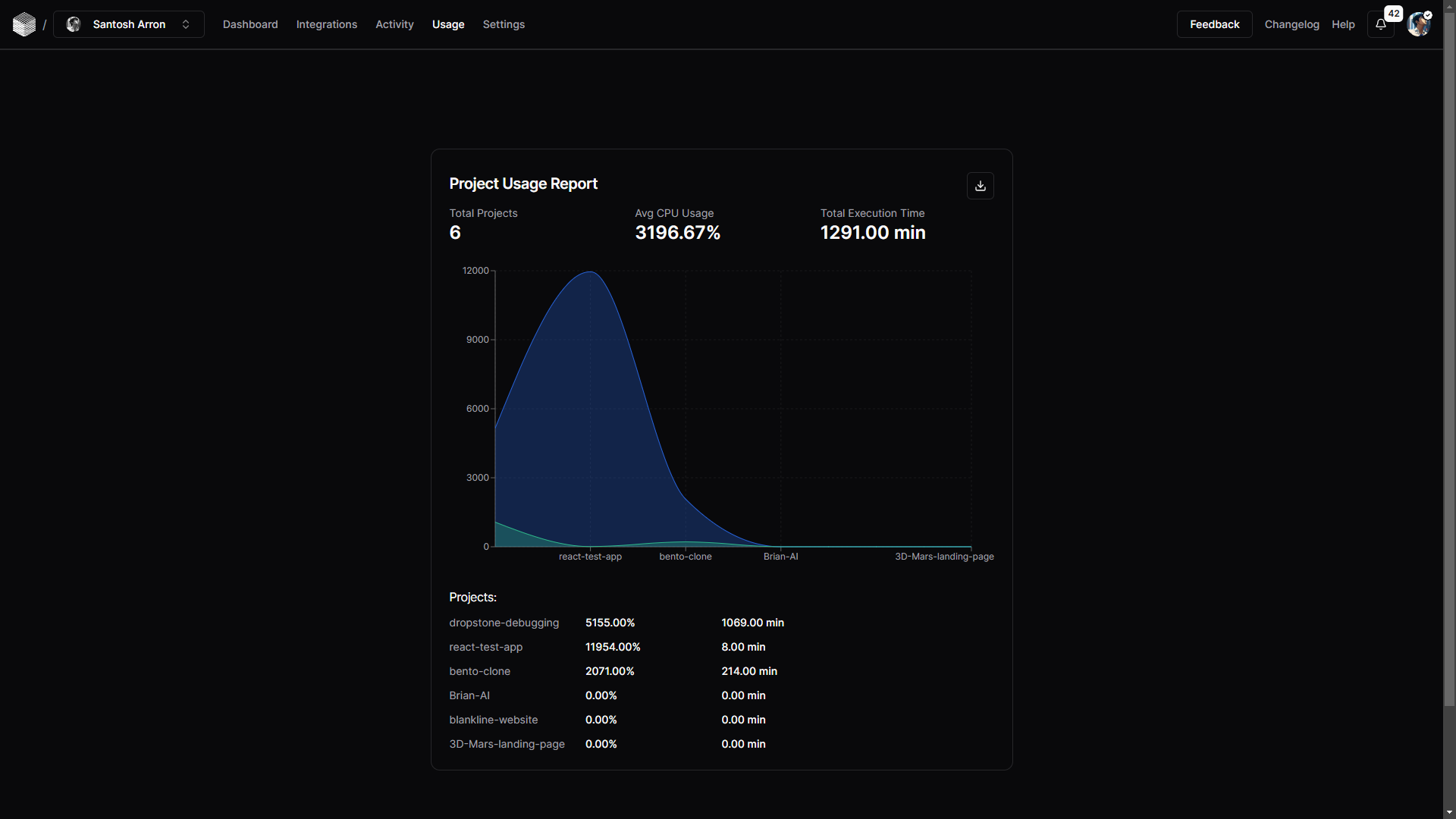Click the 5155.00% CPU value
1456x819 pixels.
[610, 623]
